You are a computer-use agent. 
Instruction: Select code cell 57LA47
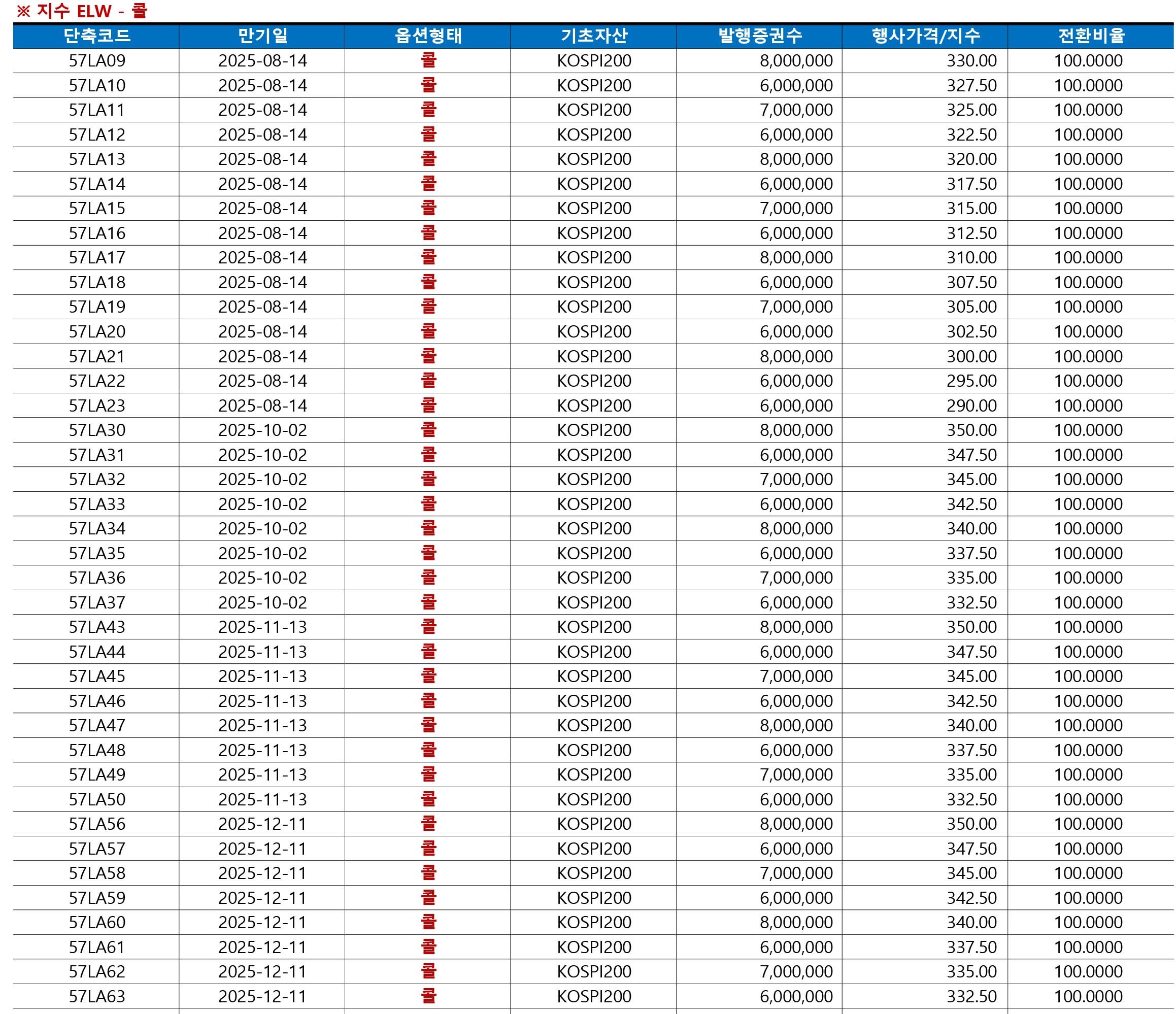pyautogui.click(x=97, y=726)
